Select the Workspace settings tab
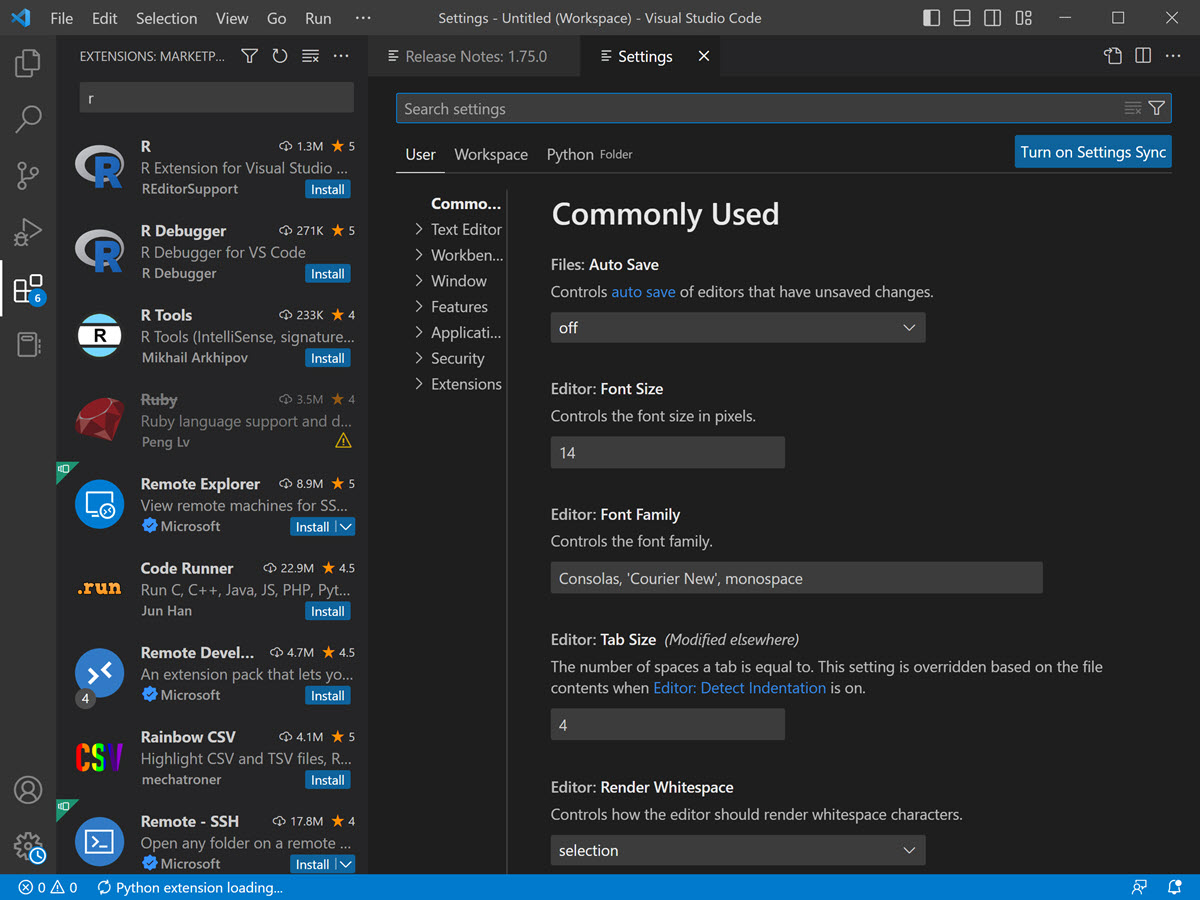 point(491,154)
